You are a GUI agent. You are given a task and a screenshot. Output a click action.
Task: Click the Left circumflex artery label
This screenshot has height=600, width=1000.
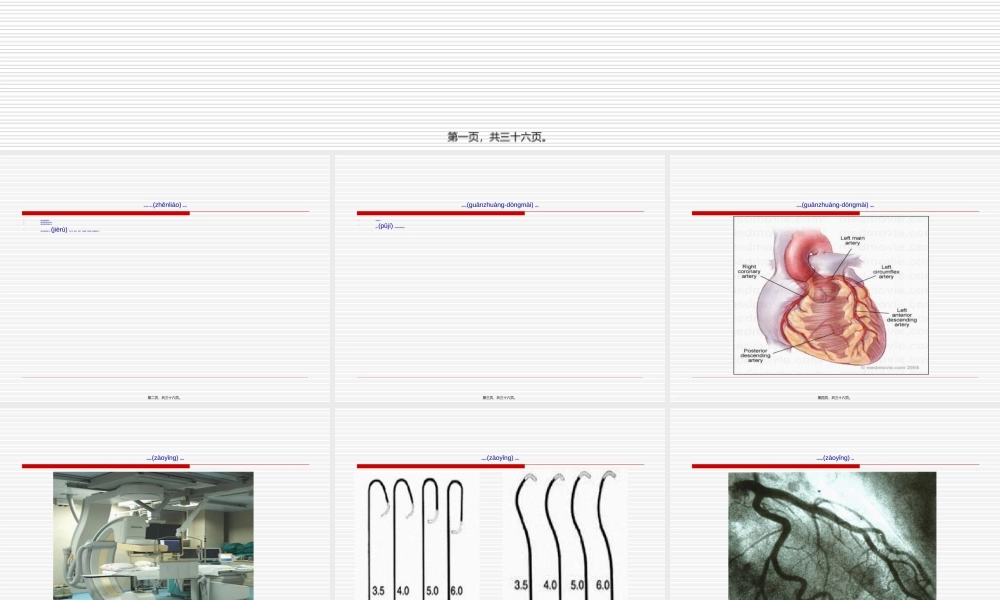[886, 271]
